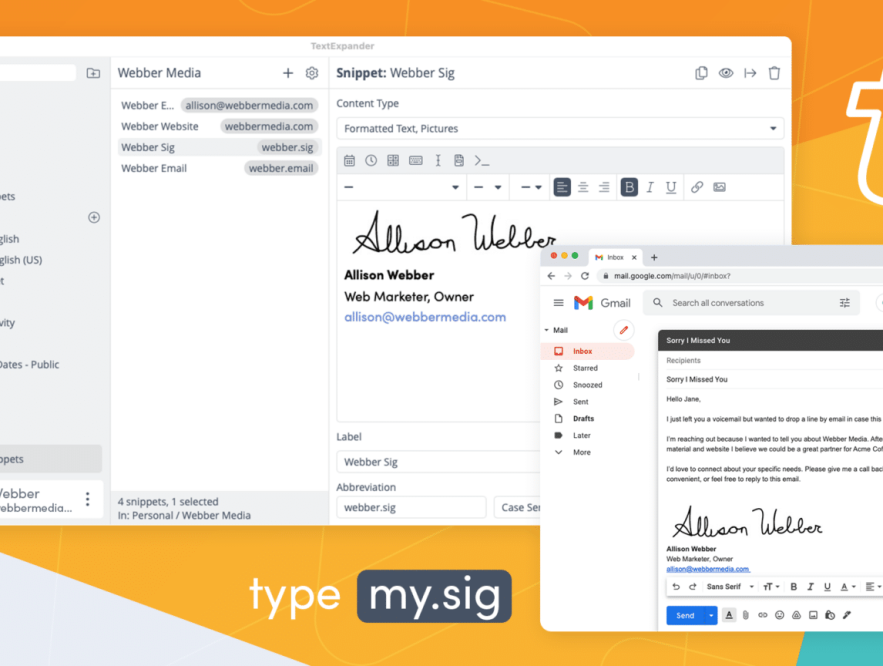Edit the Label field containing Webber Sig

pyautogui.click(x=438, y=462)
